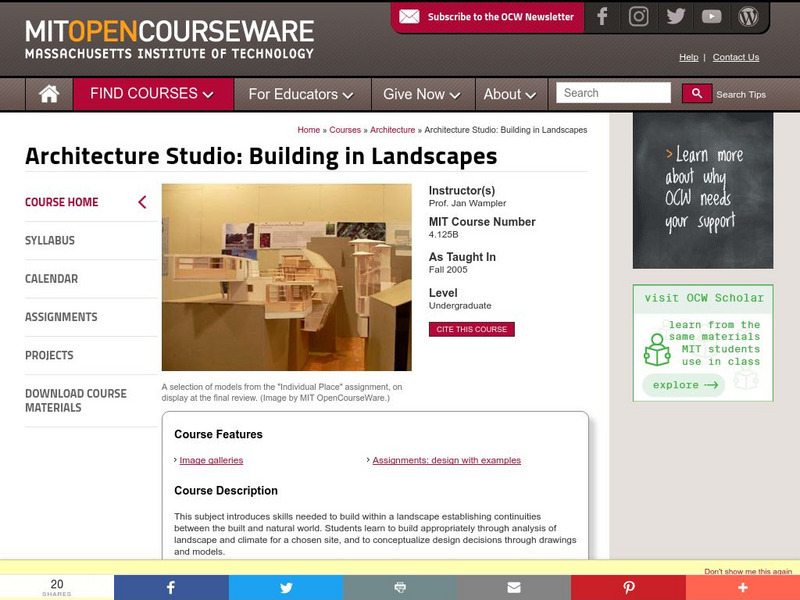The height and width of the screenshot is (600, 800).
Task: Expand the About dropdown
Action: point(510,94)
